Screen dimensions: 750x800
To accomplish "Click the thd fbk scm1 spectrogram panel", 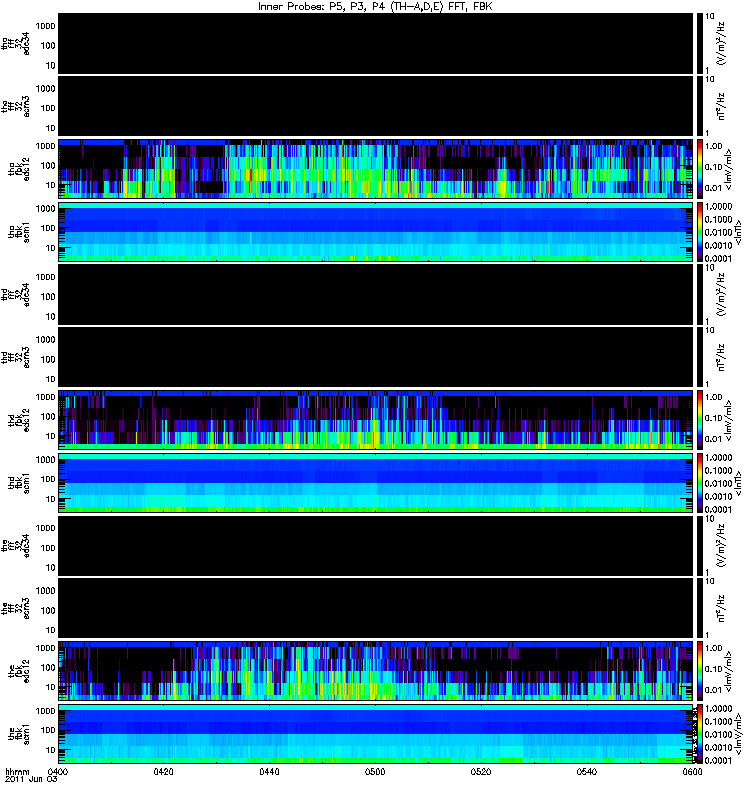I will coord(376,483).
